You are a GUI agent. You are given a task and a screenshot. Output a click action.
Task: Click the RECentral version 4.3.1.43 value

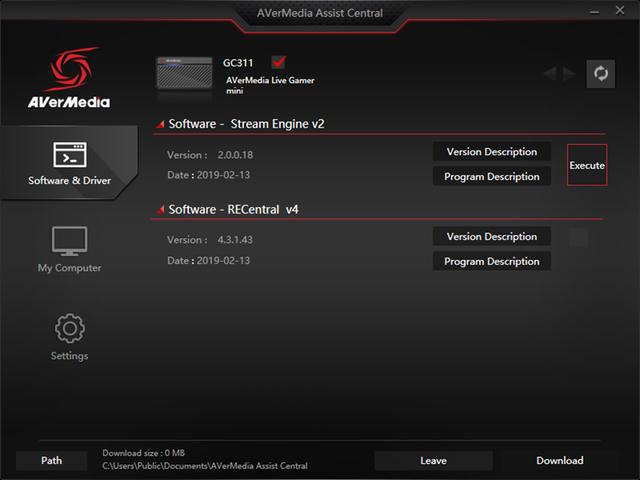[x=235, y=240]
